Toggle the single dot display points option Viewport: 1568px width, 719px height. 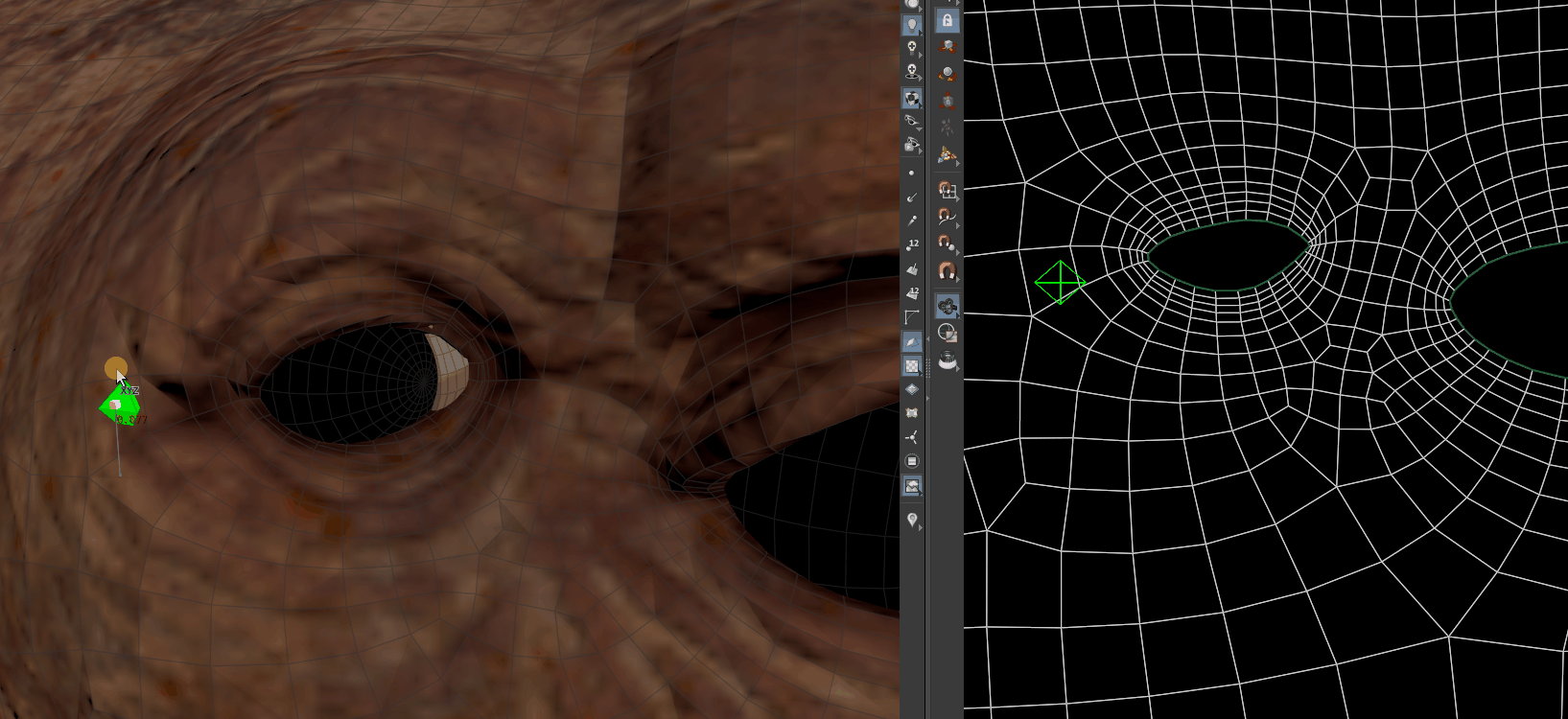[x=912, y=173]
